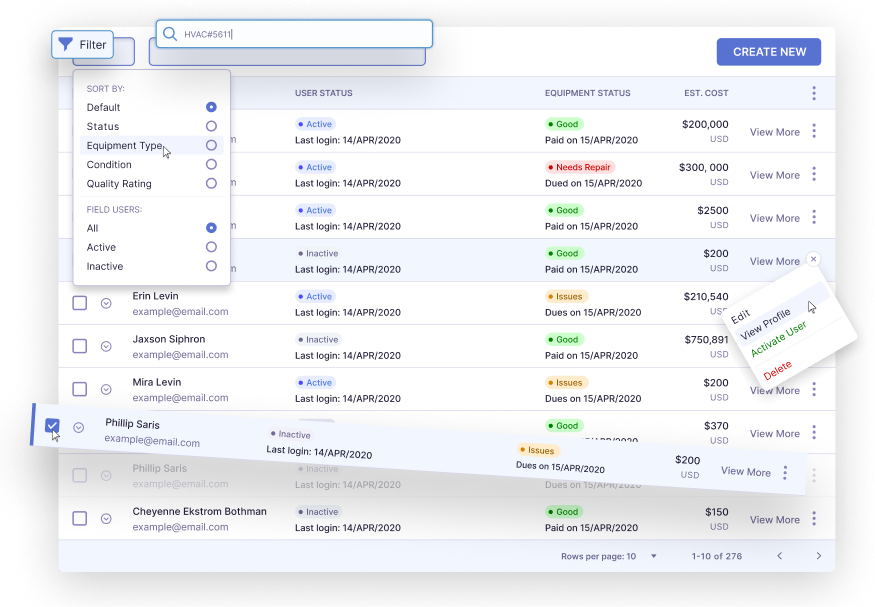Uncheck the selected Phillip Saris checkbox

tap(53, 425)
